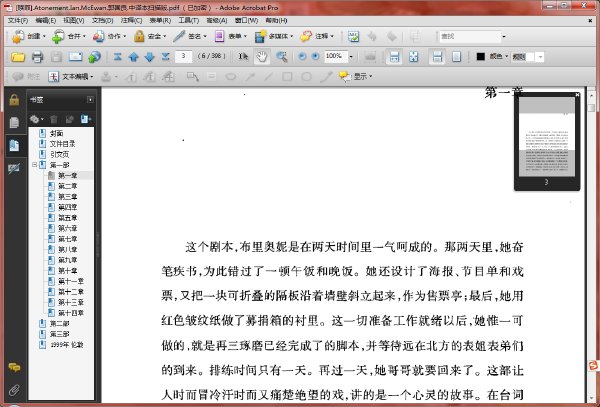Open the Signatures panel icon in sidebar

(x=15, y=168)
